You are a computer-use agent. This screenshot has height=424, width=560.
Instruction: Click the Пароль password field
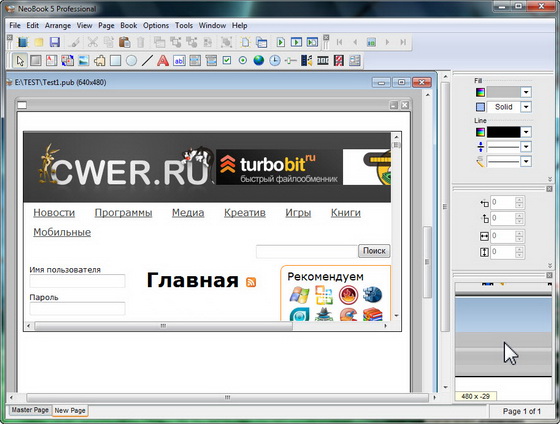pos(77,309)
